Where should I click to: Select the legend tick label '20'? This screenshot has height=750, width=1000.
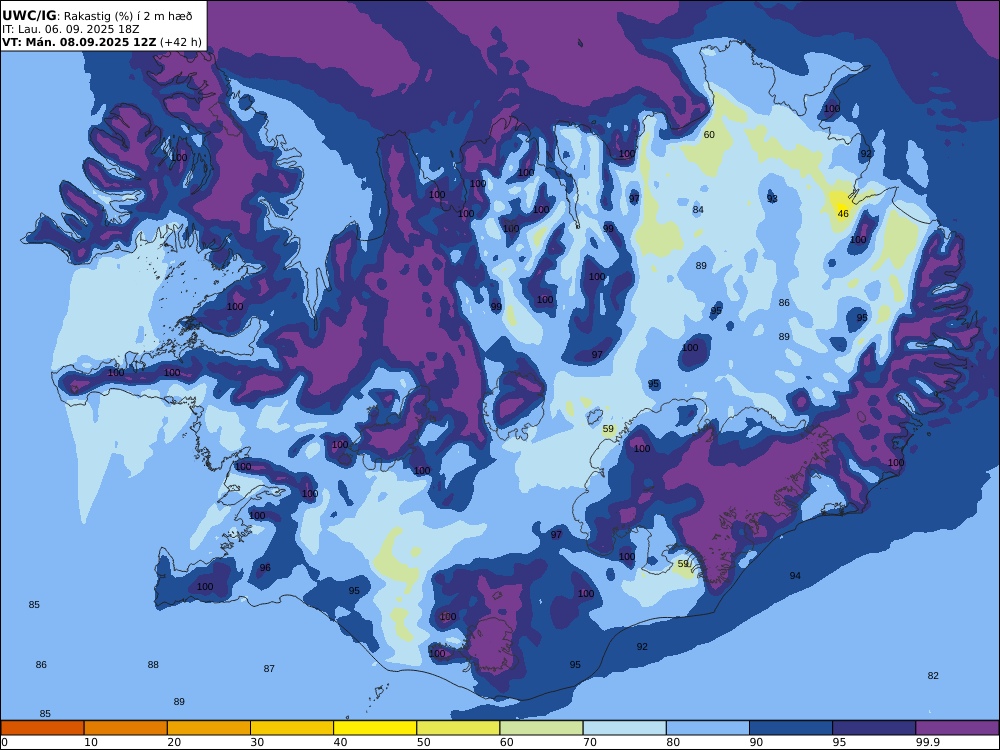click(x=174, y=742)
